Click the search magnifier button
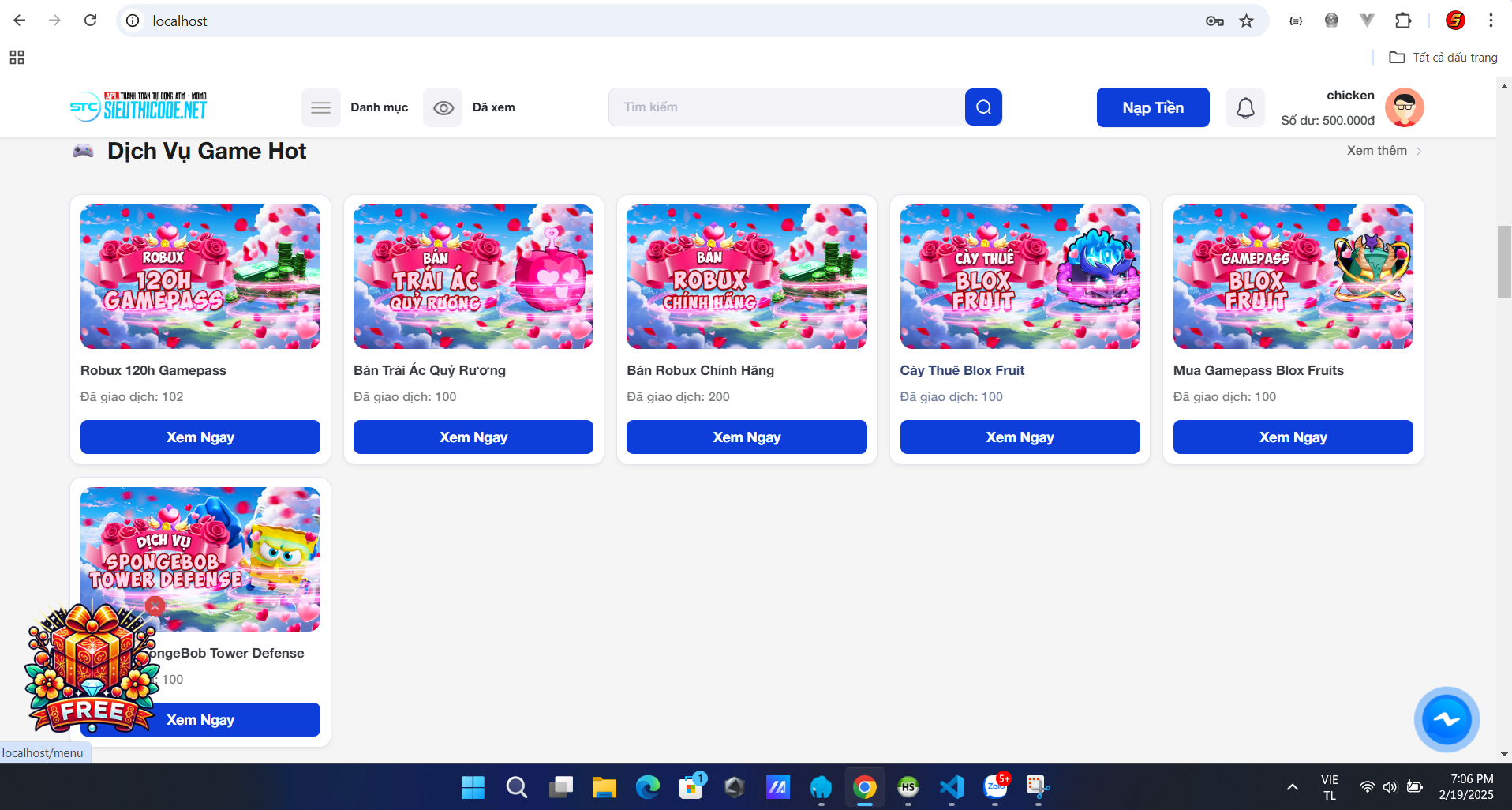Image resolution: width=1512 pixels, height=810 pixels. (983, 107)
